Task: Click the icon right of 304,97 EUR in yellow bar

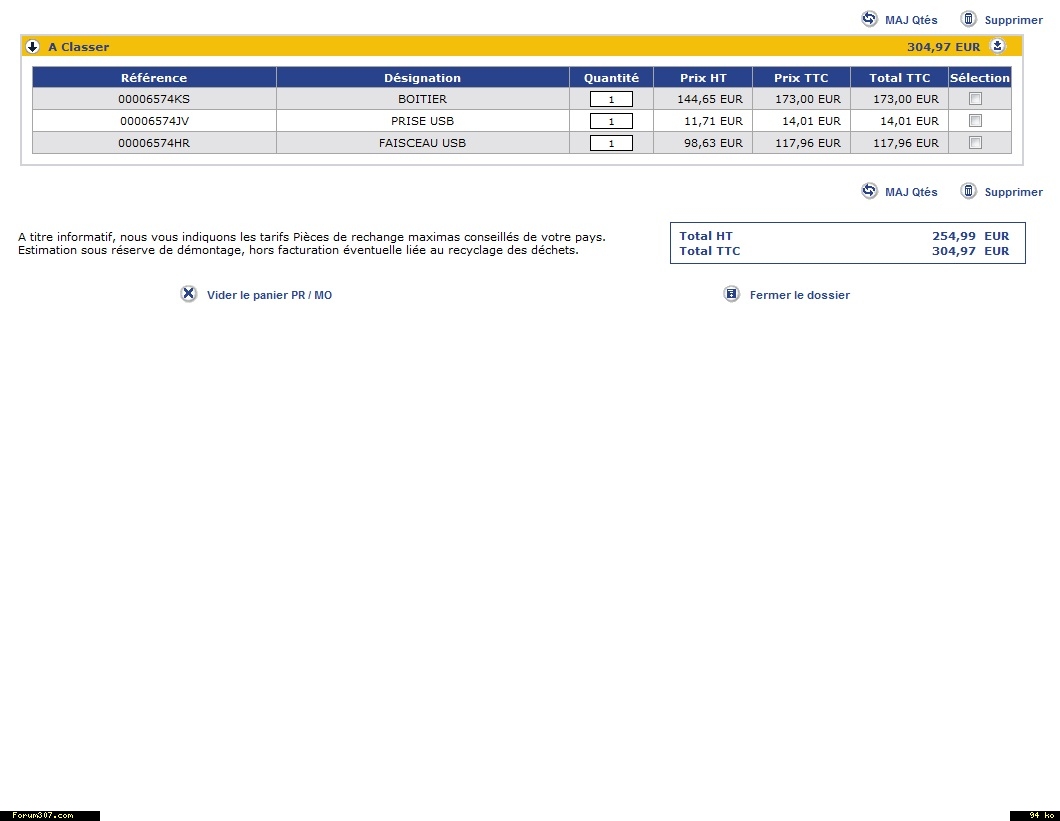Action: click(x=997, y=46)
